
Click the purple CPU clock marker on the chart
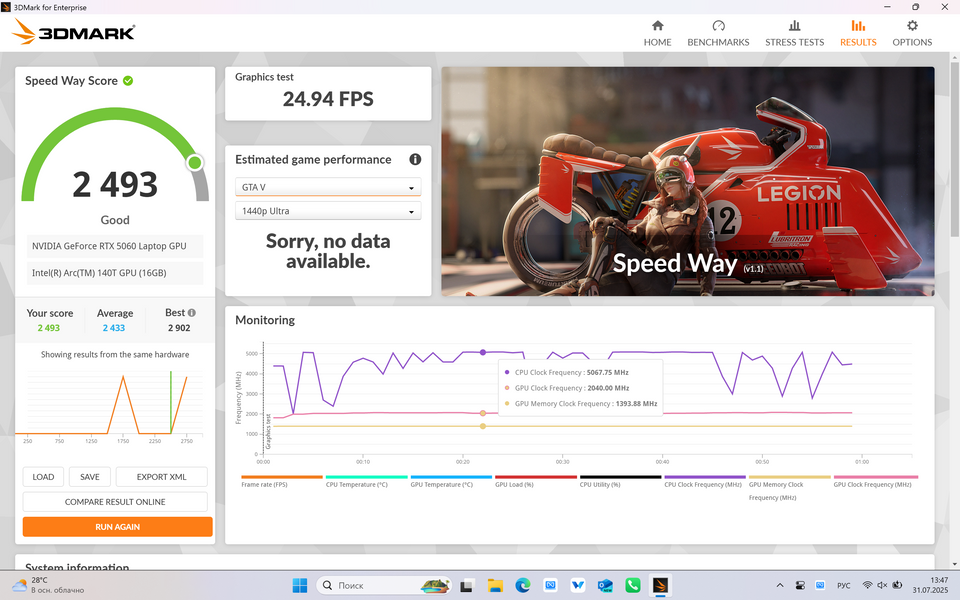pos(482,352)
